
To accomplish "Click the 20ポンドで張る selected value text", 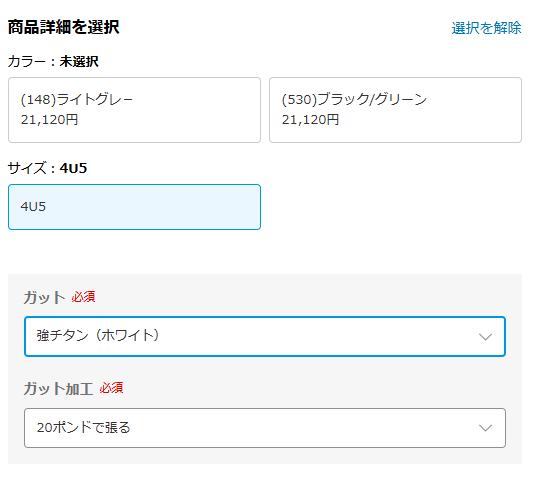I will [84, 427].
